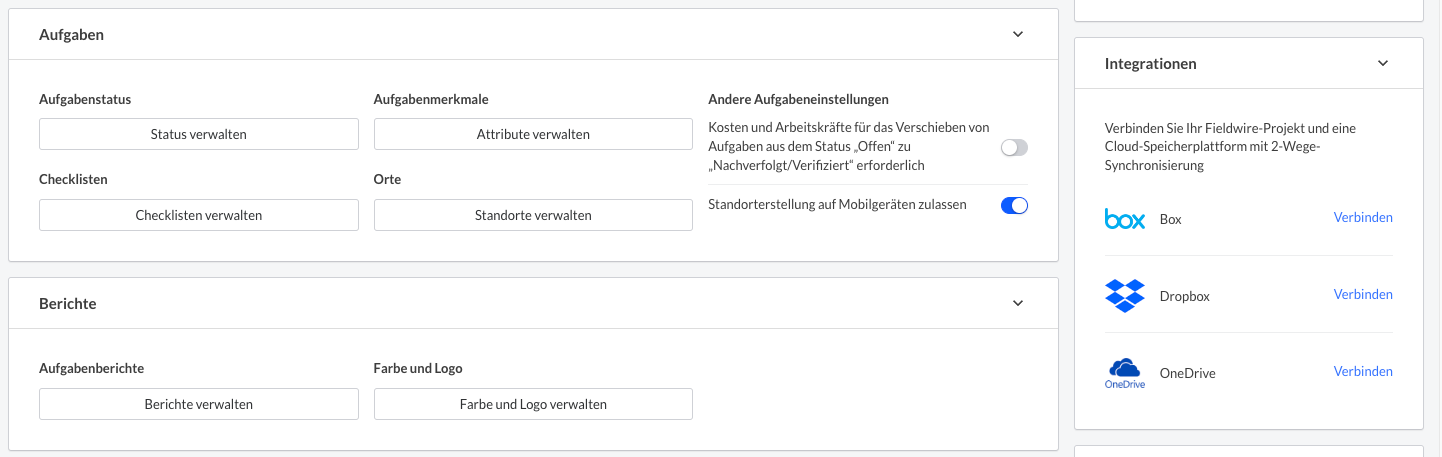The height and width of the screenshot is (457, 1442).
Task: Click the Orte label
Action: coord(387,179)
